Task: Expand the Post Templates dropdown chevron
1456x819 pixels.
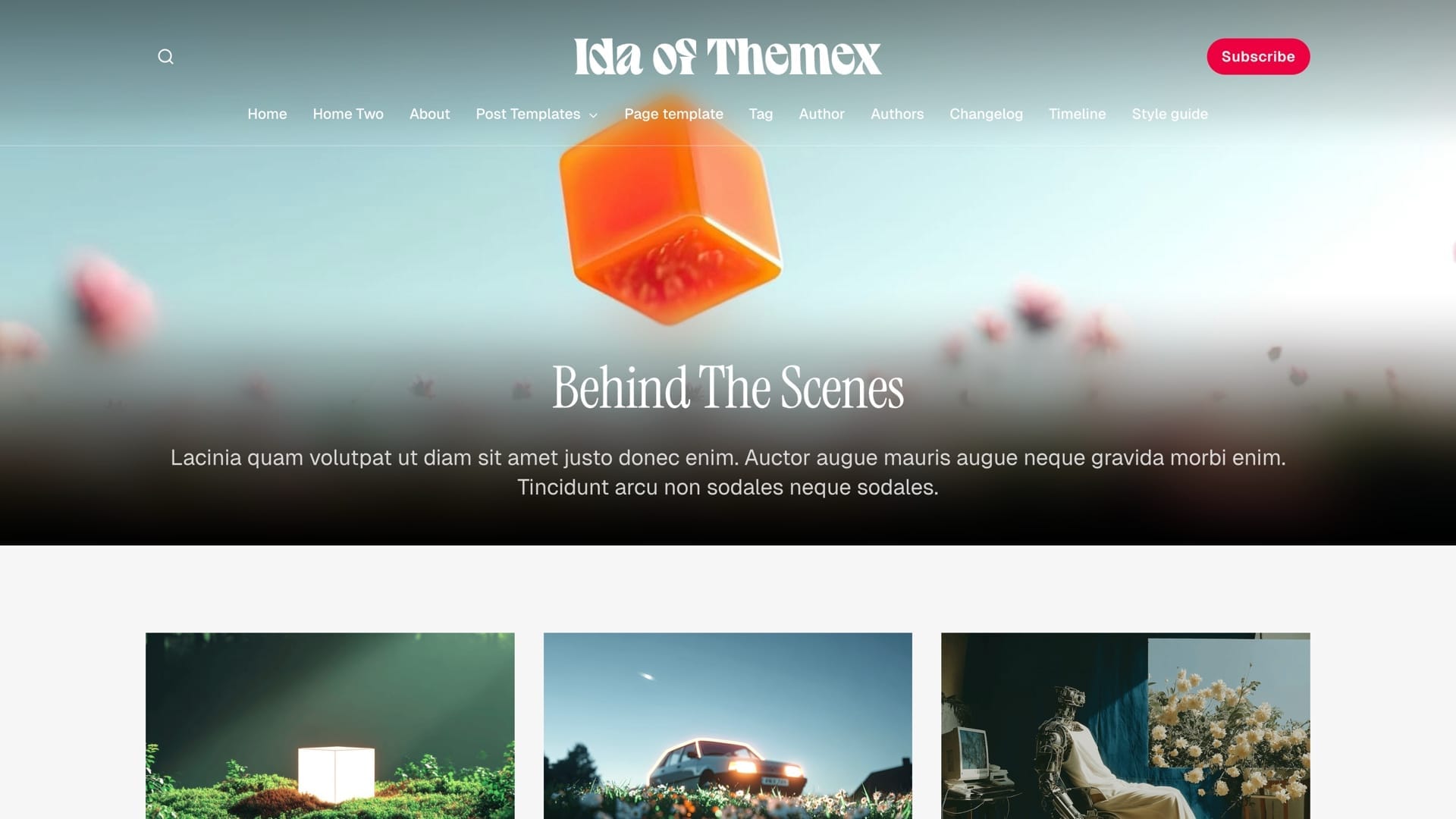Action: tap(593, 115)
